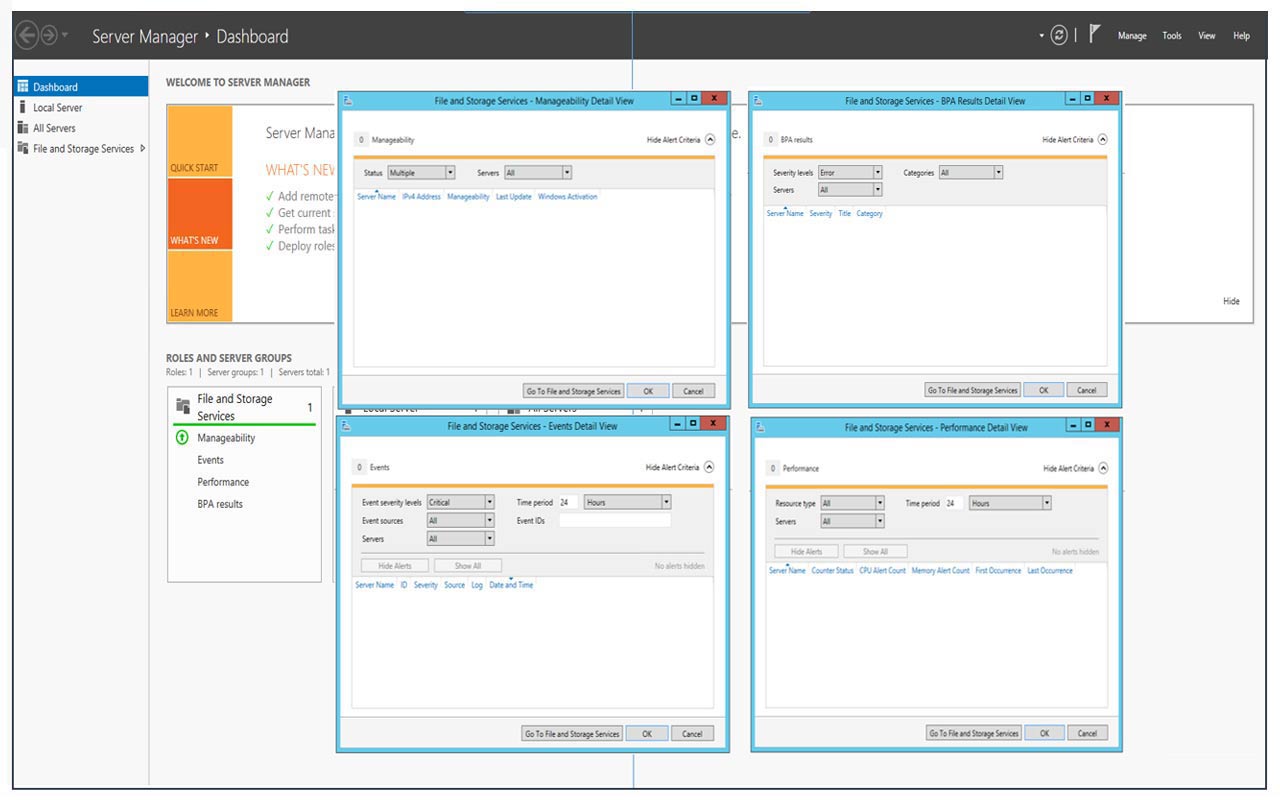Collapse alert criteria in the Manageability dialog
The height and width of the screenshot is (801, 1280).
coord(710,140)
